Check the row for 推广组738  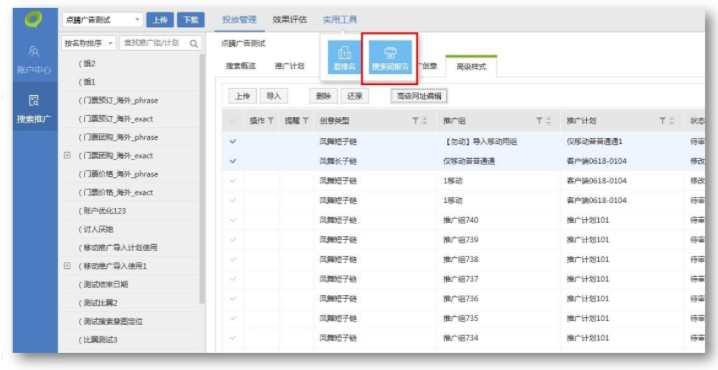(233, 260)
